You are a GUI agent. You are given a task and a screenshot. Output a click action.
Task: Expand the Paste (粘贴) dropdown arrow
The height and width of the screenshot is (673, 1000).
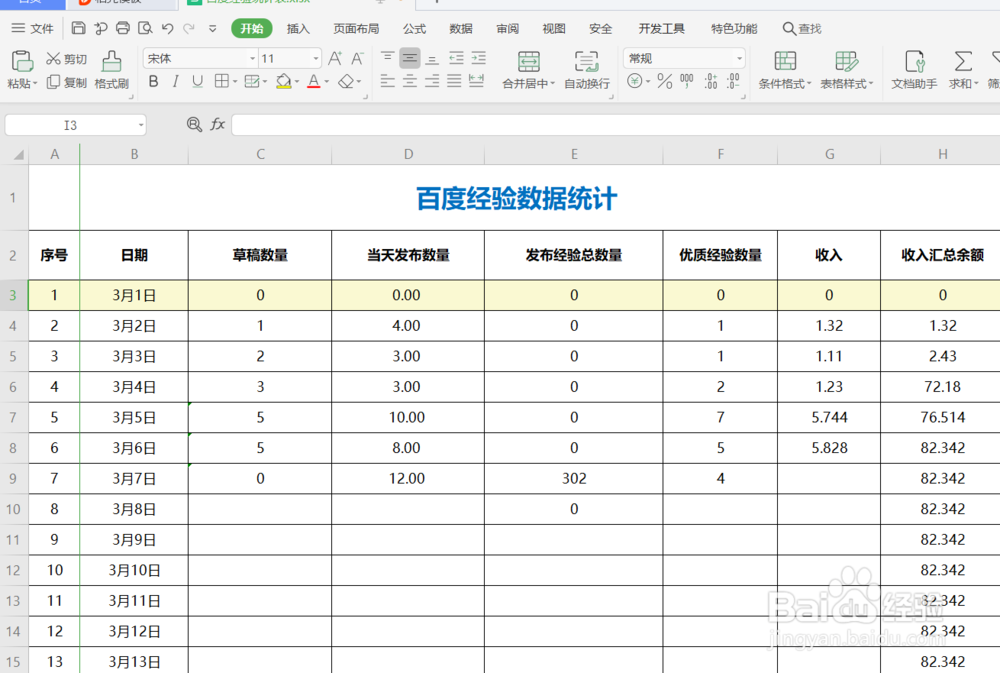(x=35, y=83)
